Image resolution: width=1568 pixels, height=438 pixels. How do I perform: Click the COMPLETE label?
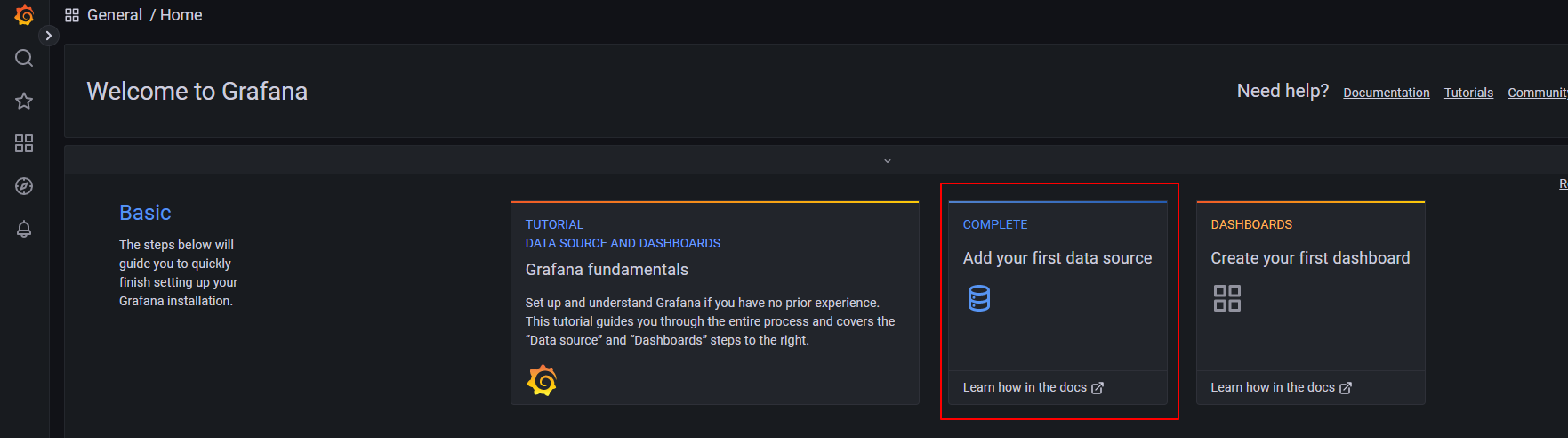(x=995, y=224)
